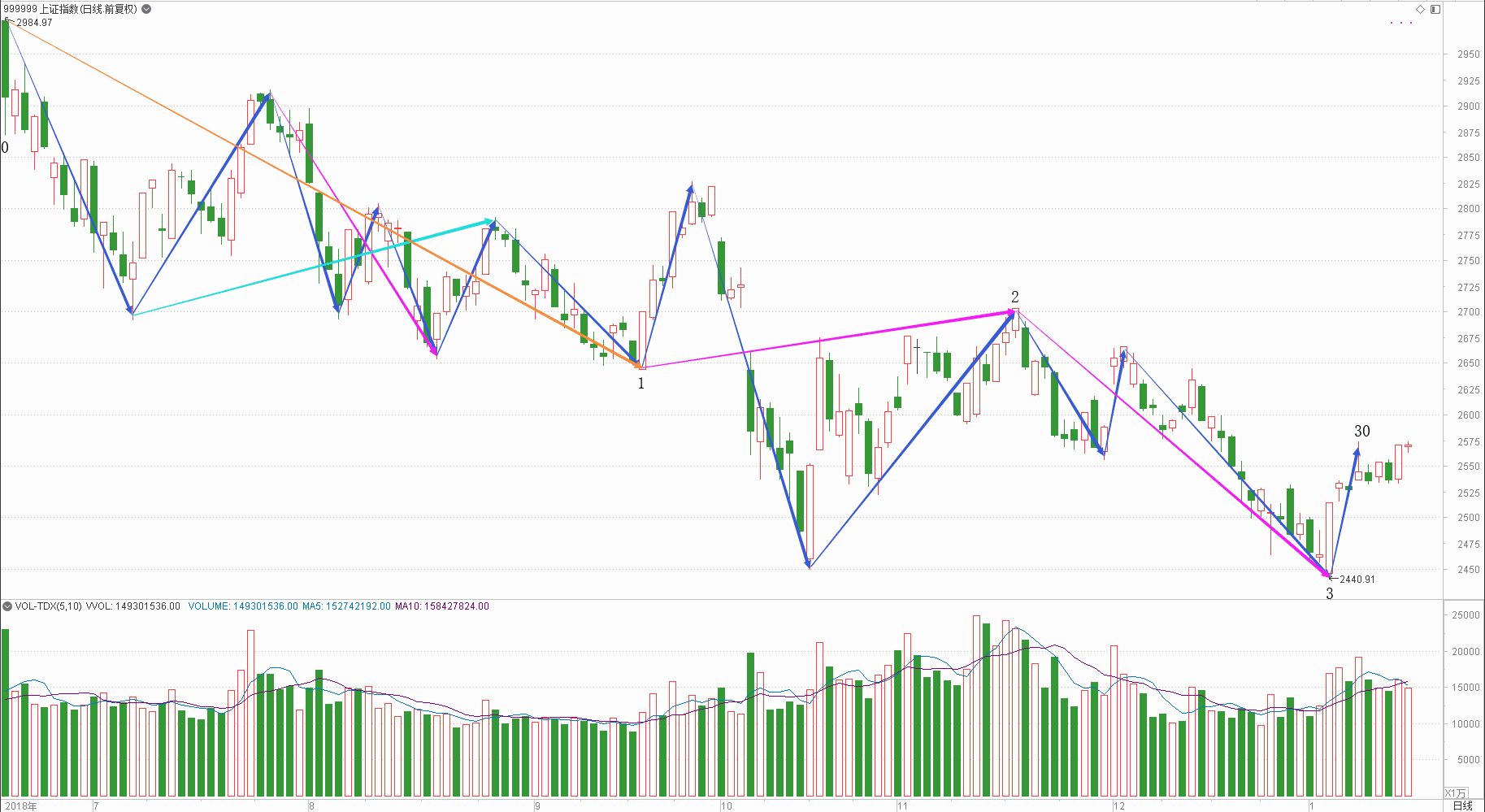Click the 日线 period button
1485x812 pixels.
1462,805
